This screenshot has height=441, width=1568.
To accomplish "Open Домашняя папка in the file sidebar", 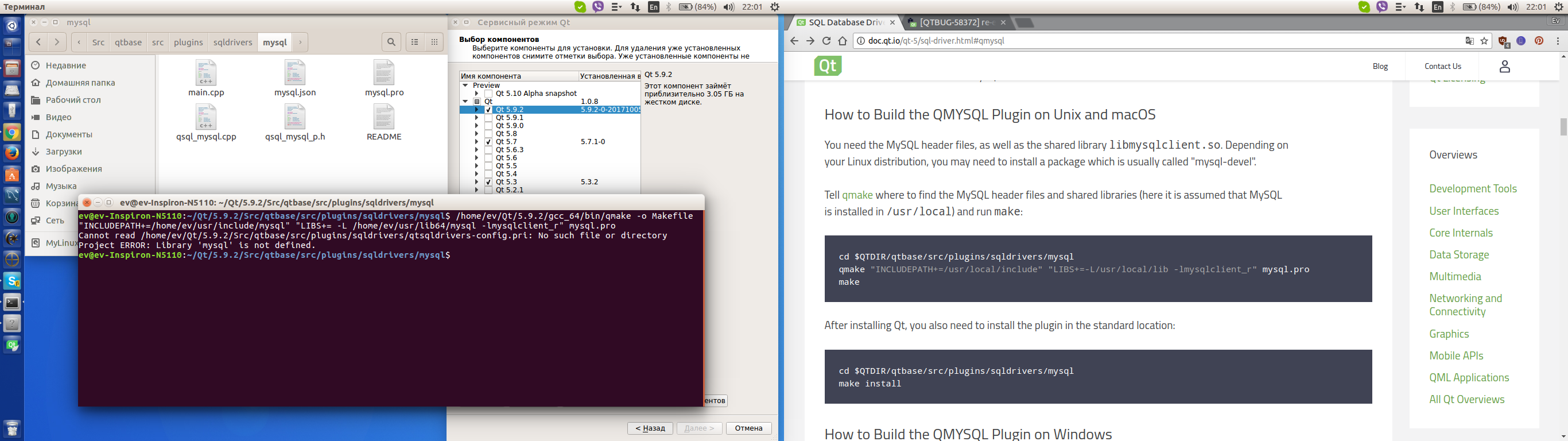I will coord(80,83).
